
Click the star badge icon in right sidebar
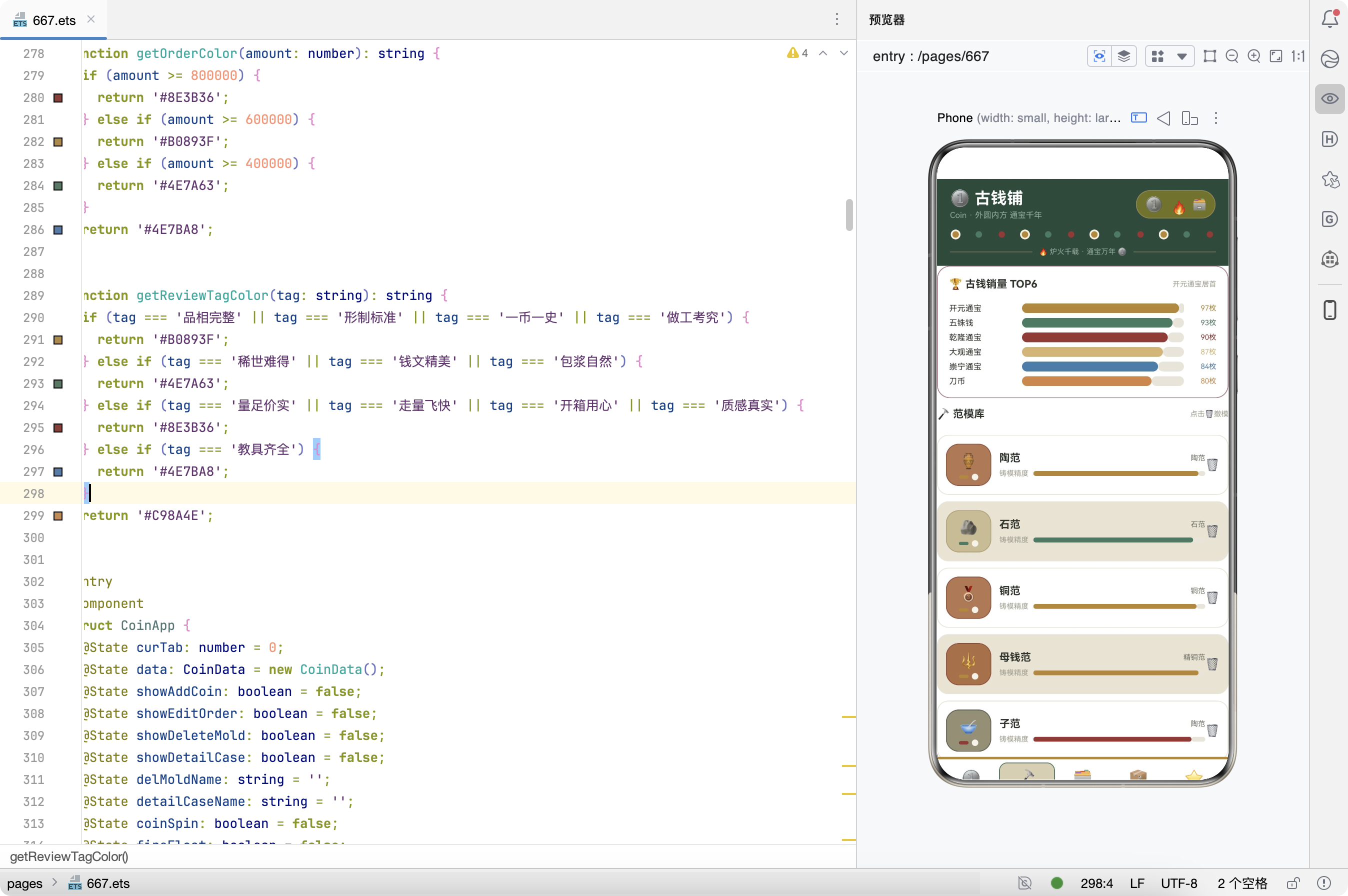pyautogui.click(x=1329, y=179)
